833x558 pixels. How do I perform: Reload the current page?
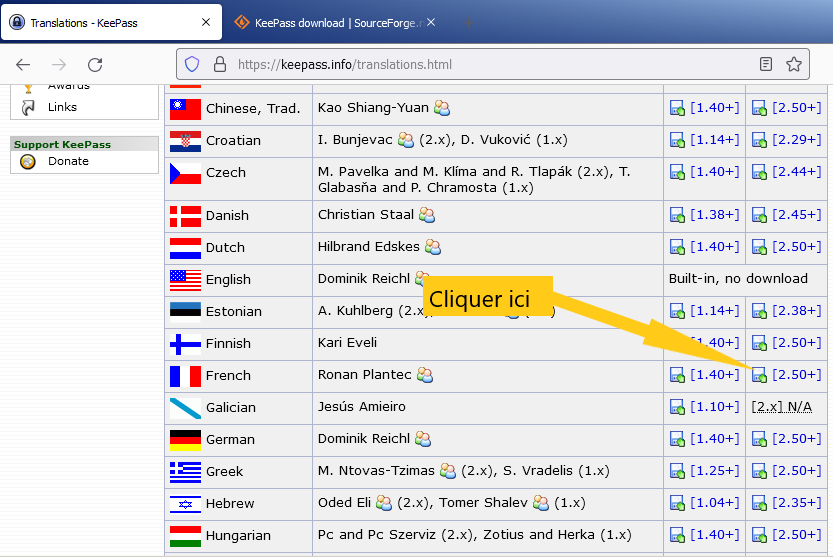pos(95,65)
